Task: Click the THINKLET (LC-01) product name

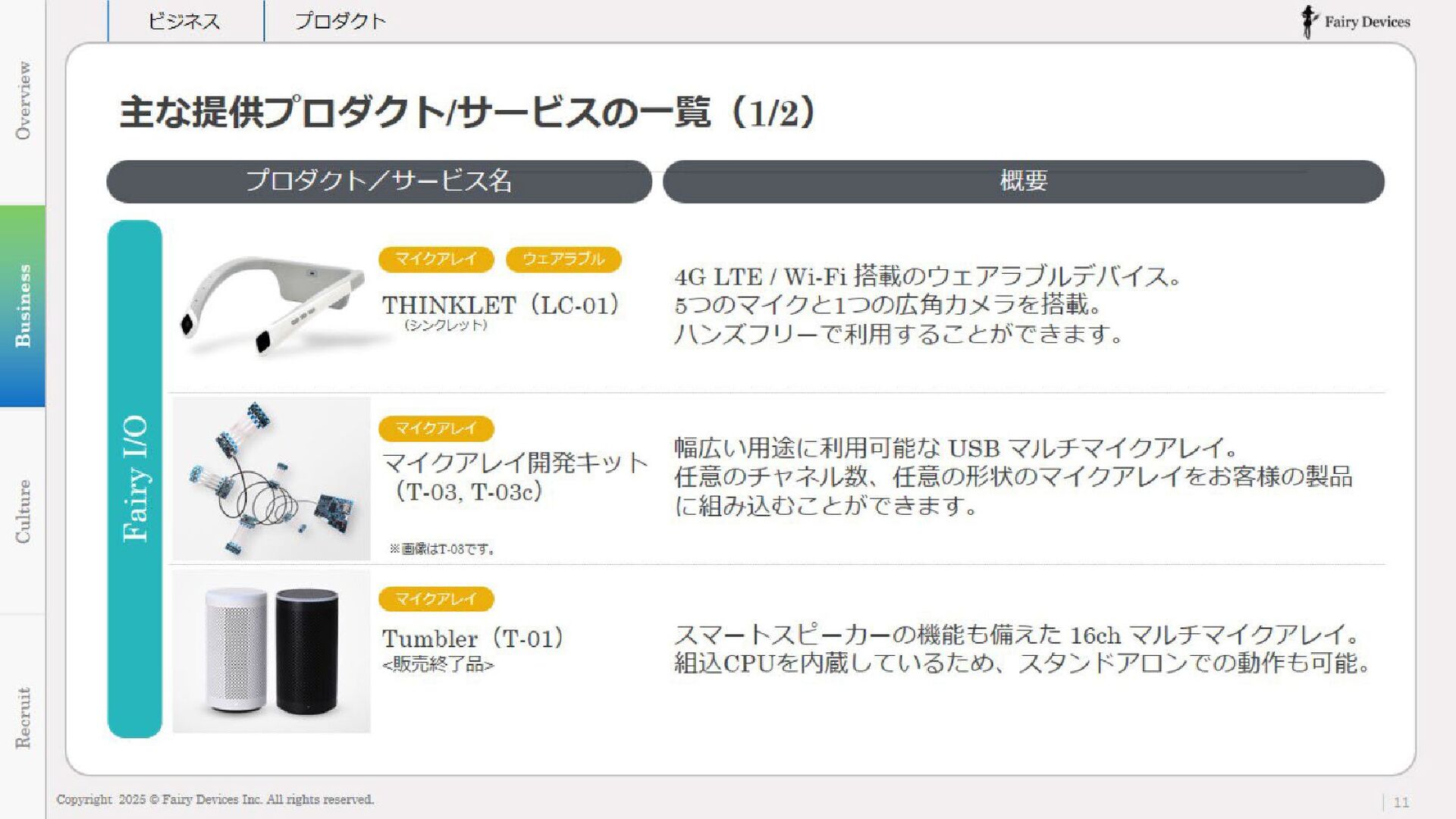Action: click(x=501, y=306)
